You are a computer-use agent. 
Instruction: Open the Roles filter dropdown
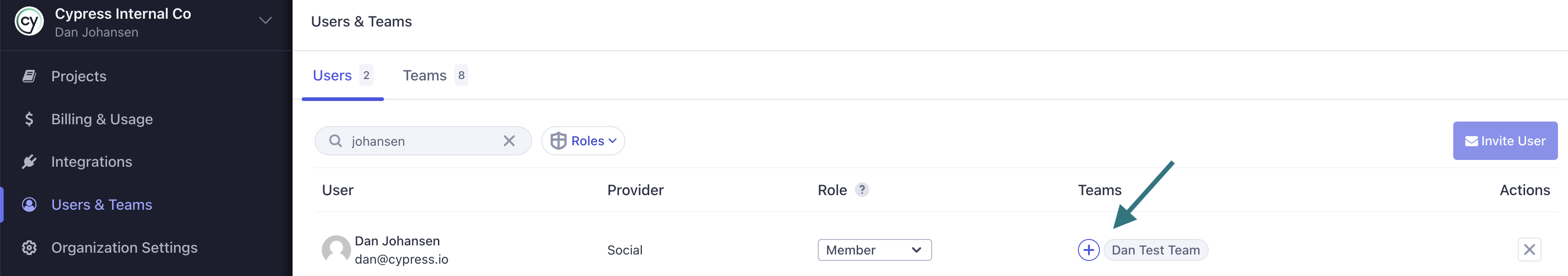[582, 140]
